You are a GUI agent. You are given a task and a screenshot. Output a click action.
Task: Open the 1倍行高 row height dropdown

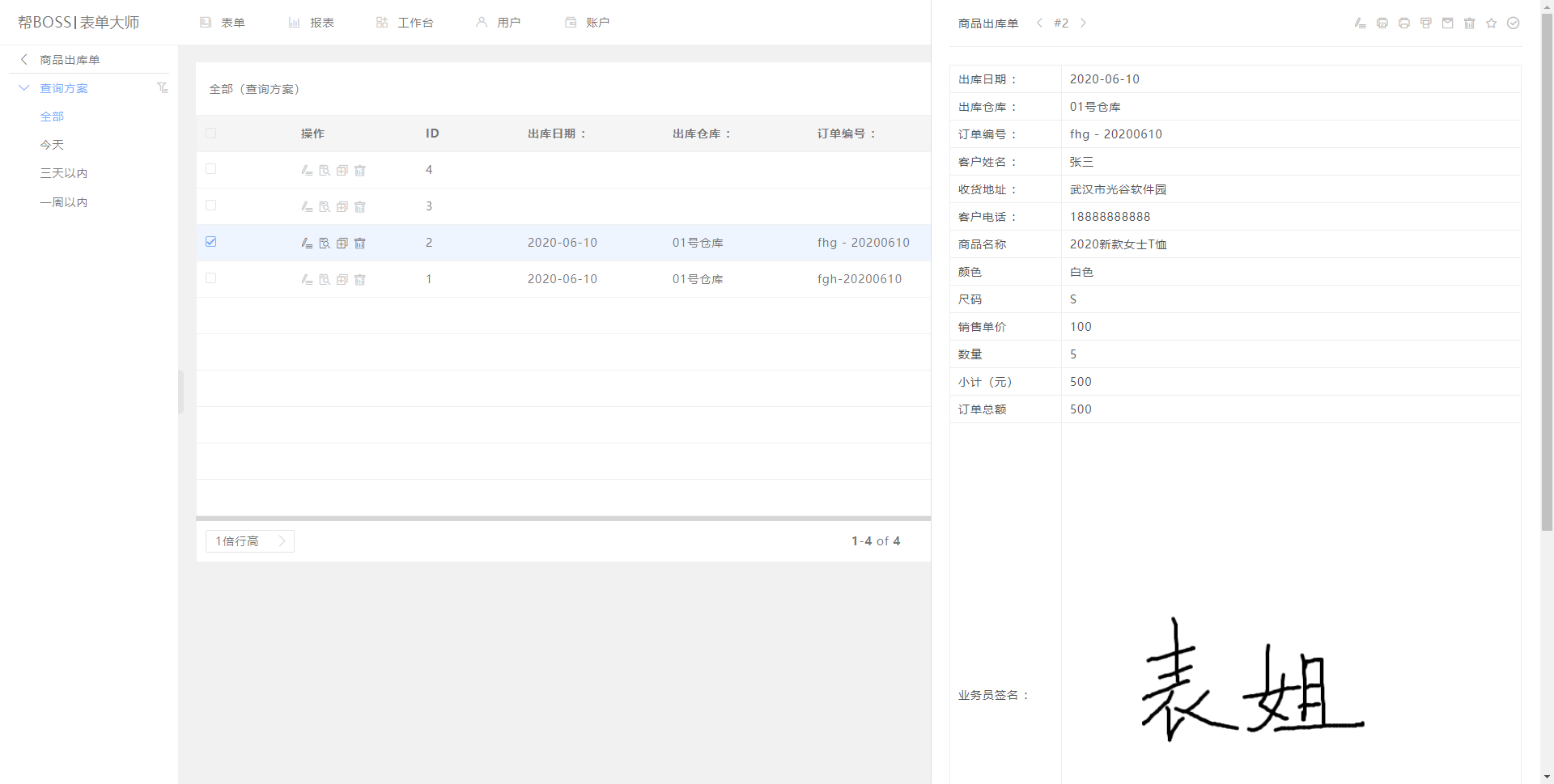249,541
